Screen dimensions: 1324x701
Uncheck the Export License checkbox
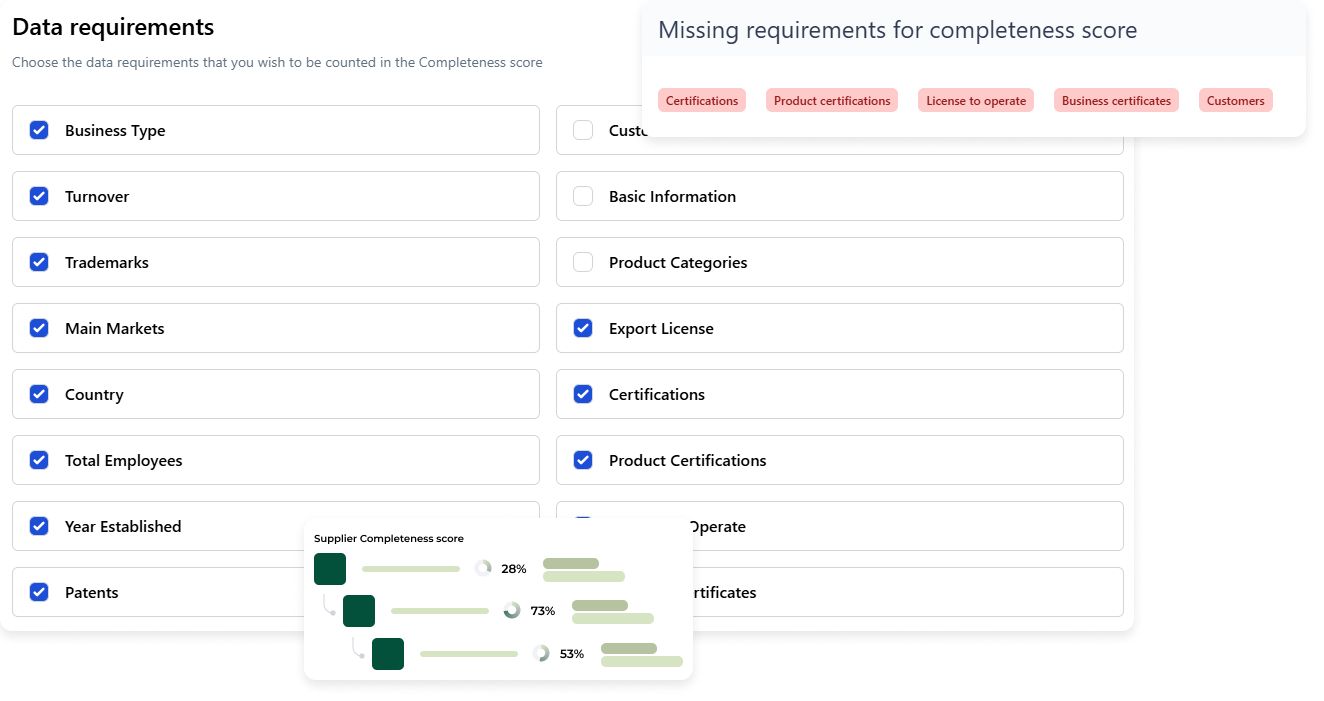click(x=583, y=328)
